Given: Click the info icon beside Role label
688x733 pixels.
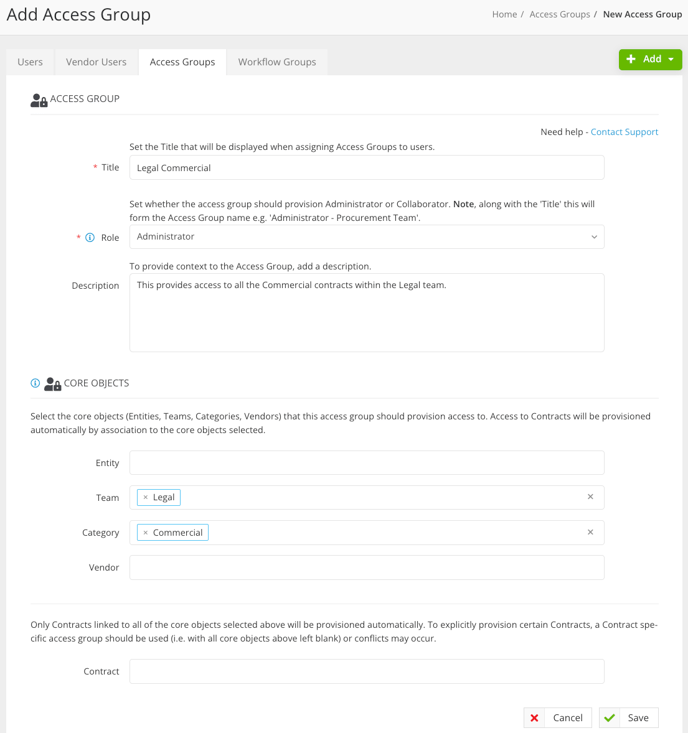Looking at the screenshot, I should (x=90, y=237).
